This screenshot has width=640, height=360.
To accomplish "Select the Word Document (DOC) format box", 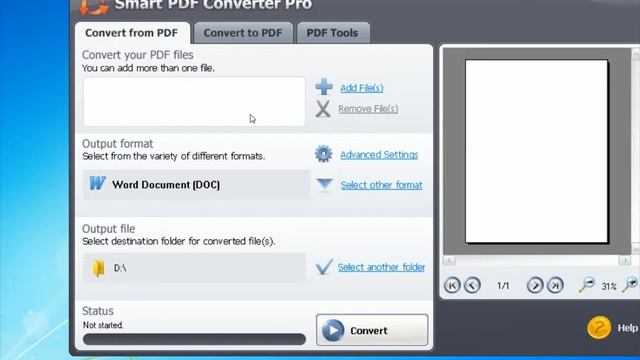I will click(196, 184).
